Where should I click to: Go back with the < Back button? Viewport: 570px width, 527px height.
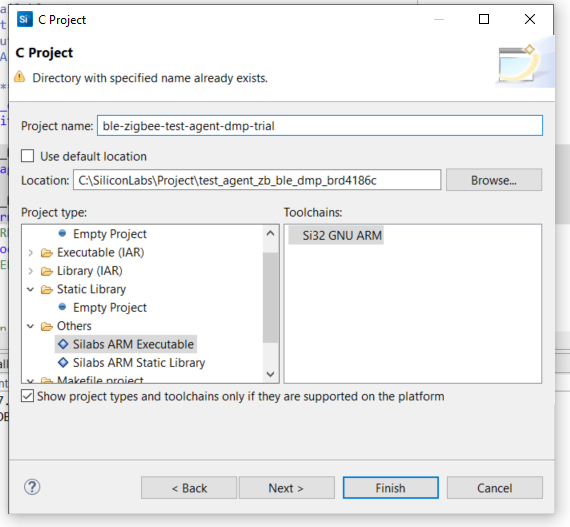click(x=189, y=488)
